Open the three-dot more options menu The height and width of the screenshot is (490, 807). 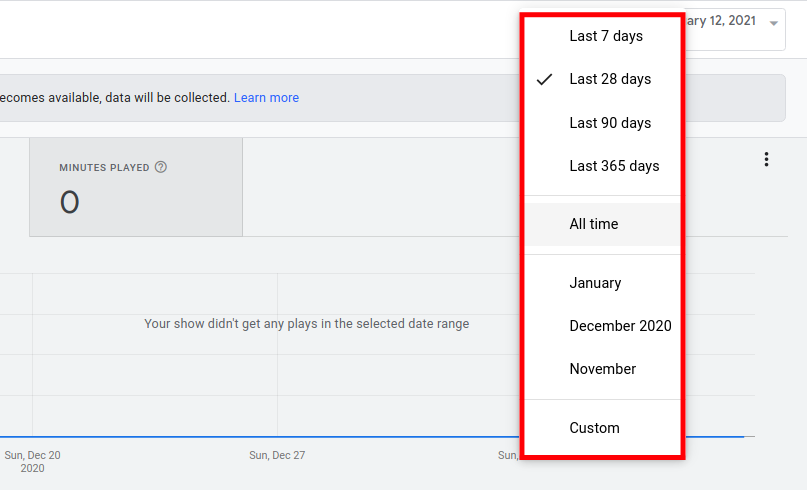pos(766,159)
